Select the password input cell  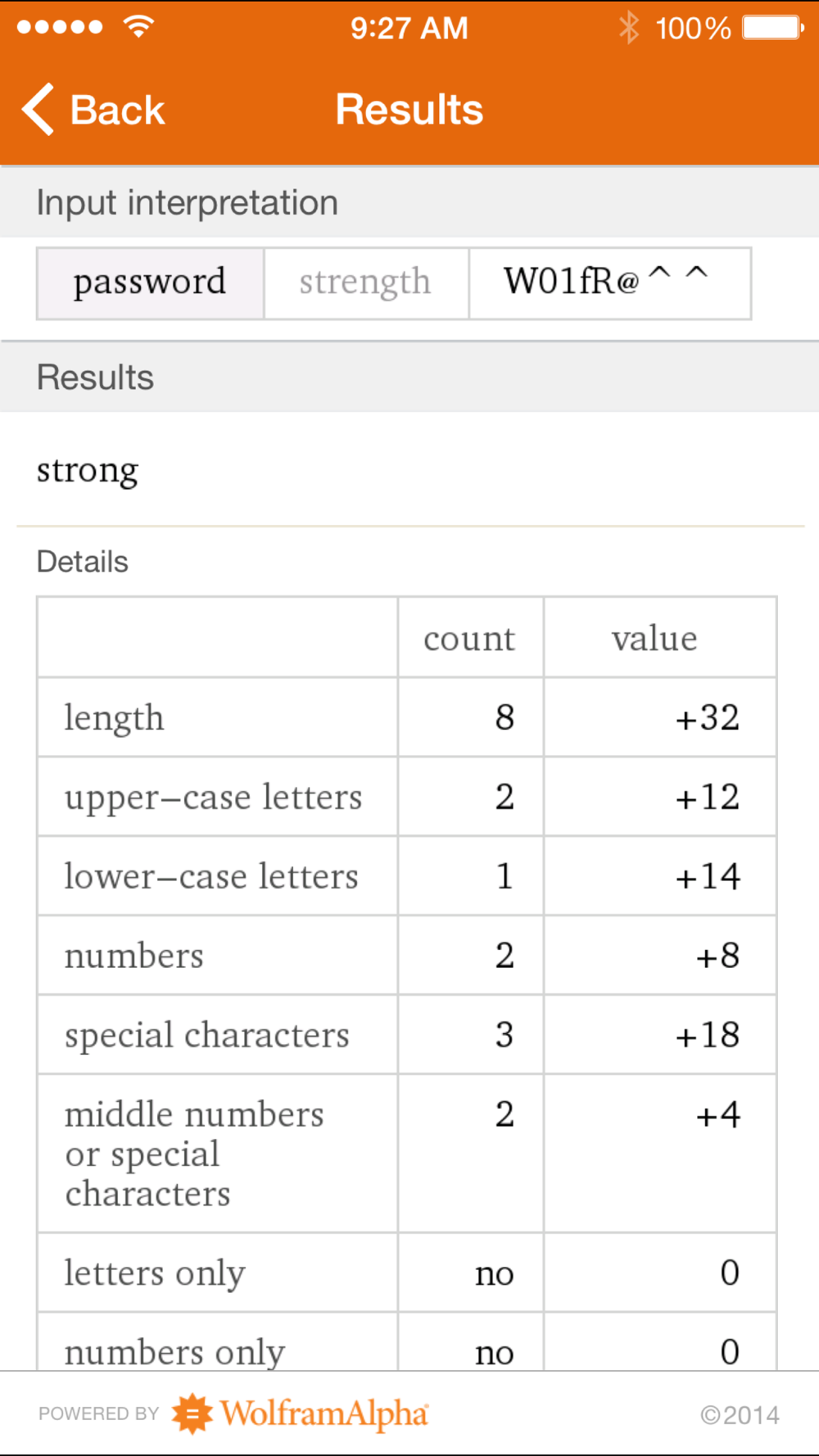(x=150, y=283)
